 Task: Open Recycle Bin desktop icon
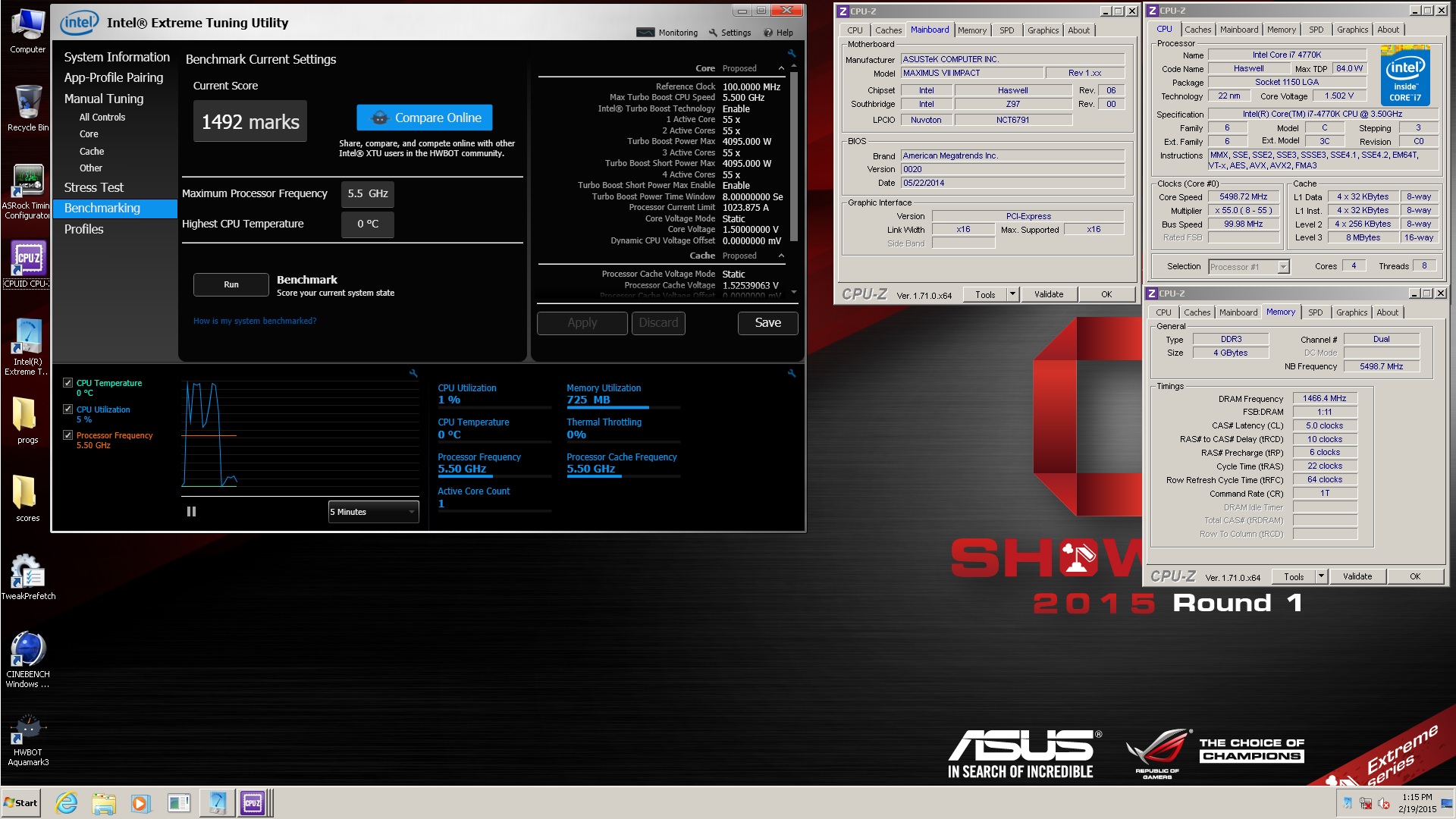27,108
